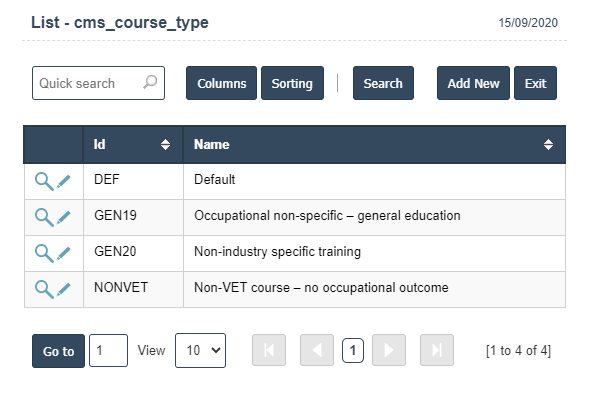This screenshot has width=591, height=399.
Task: Edit the DEF row with pencil icon
Action: coord(63,182)
